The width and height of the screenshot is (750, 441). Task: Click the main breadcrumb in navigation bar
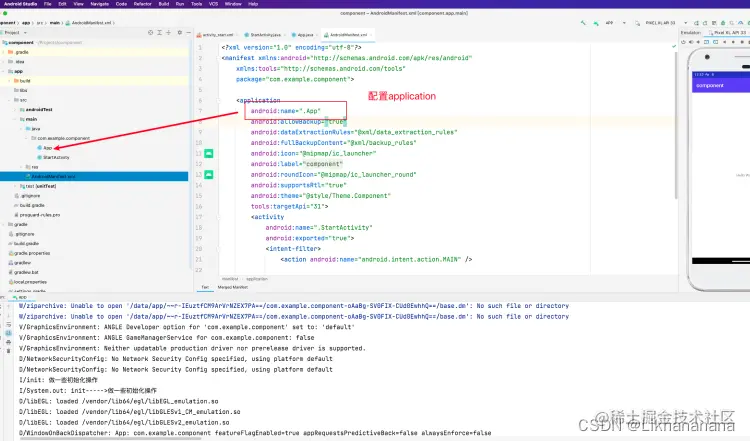click(x=55, y=22)
